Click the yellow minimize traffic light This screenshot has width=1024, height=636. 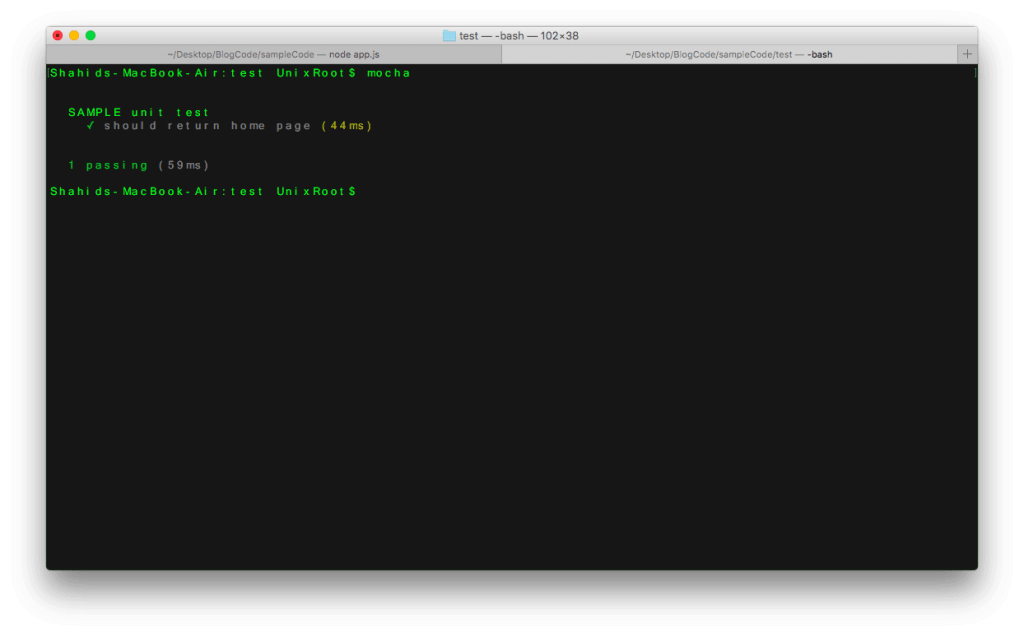[x=74, y=34]
